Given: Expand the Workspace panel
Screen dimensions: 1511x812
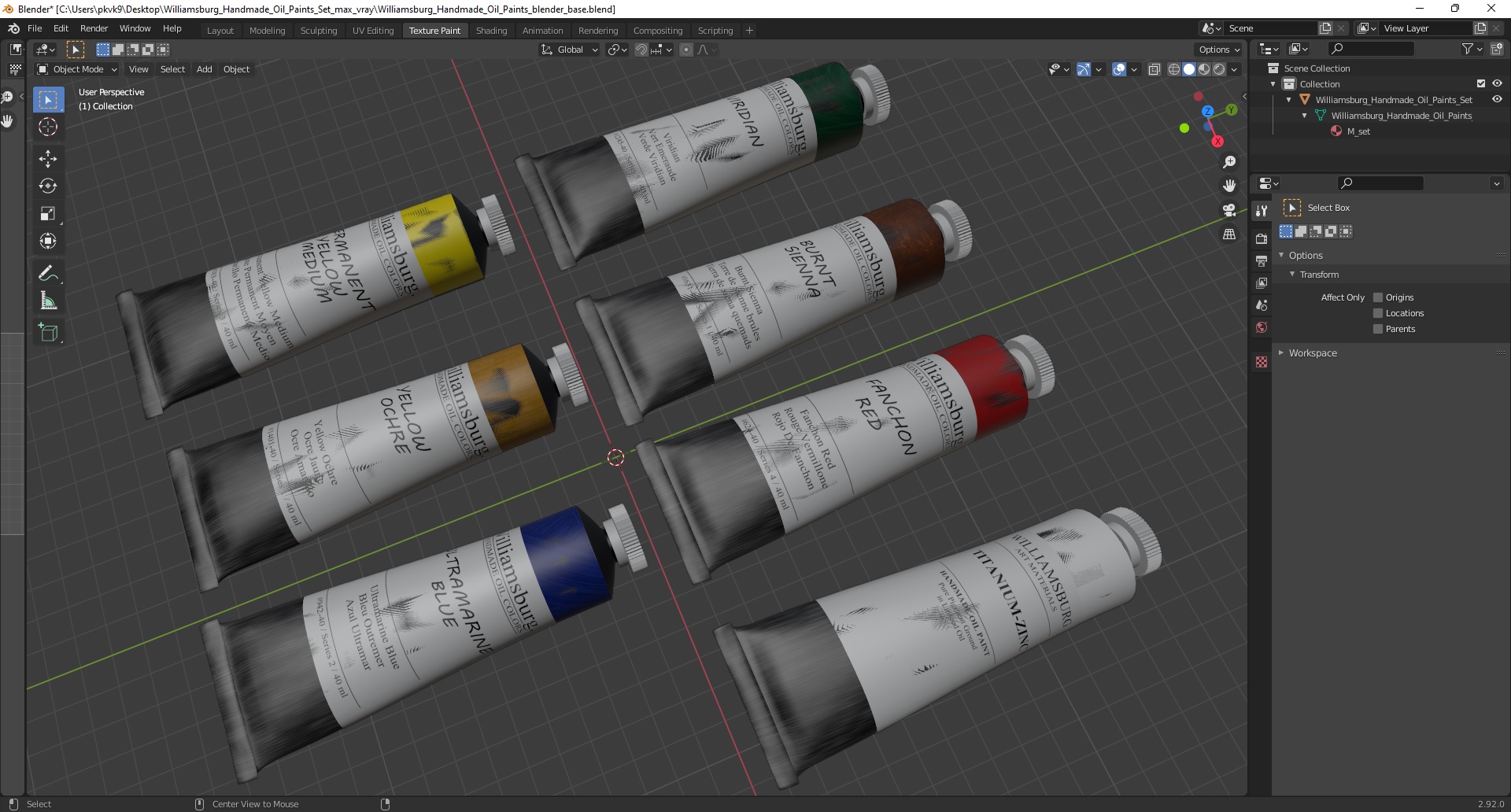Looking at the screenshot, I should point(1281,352).
